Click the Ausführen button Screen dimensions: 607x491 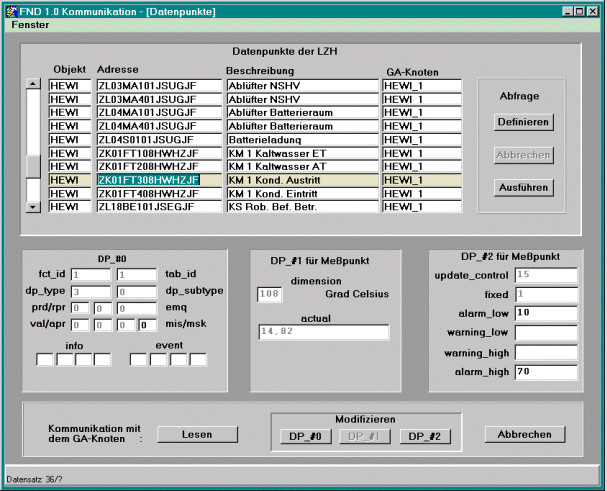(523, 188)
